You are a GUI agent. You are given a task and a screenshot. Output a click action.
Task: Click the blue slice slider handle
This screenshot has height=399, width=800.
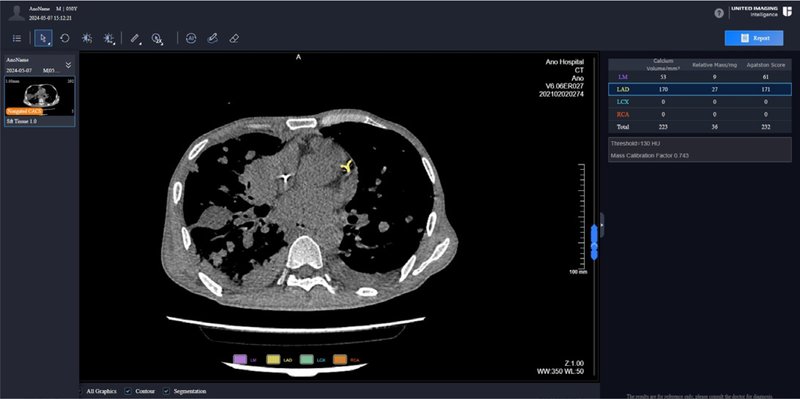click(594, 242)
